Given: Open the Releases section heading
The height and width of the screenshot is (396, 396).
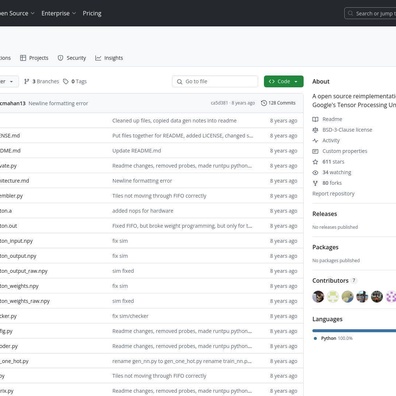Looking at the screenshot, I should 325,214.
